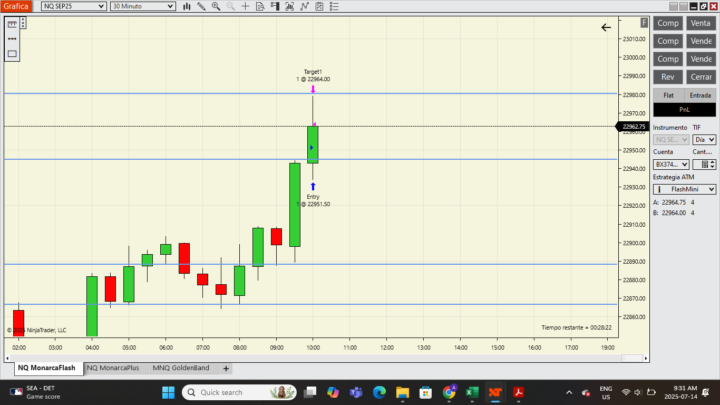
Task: Click the Rev reverse position button
Action: coord(668,77)
